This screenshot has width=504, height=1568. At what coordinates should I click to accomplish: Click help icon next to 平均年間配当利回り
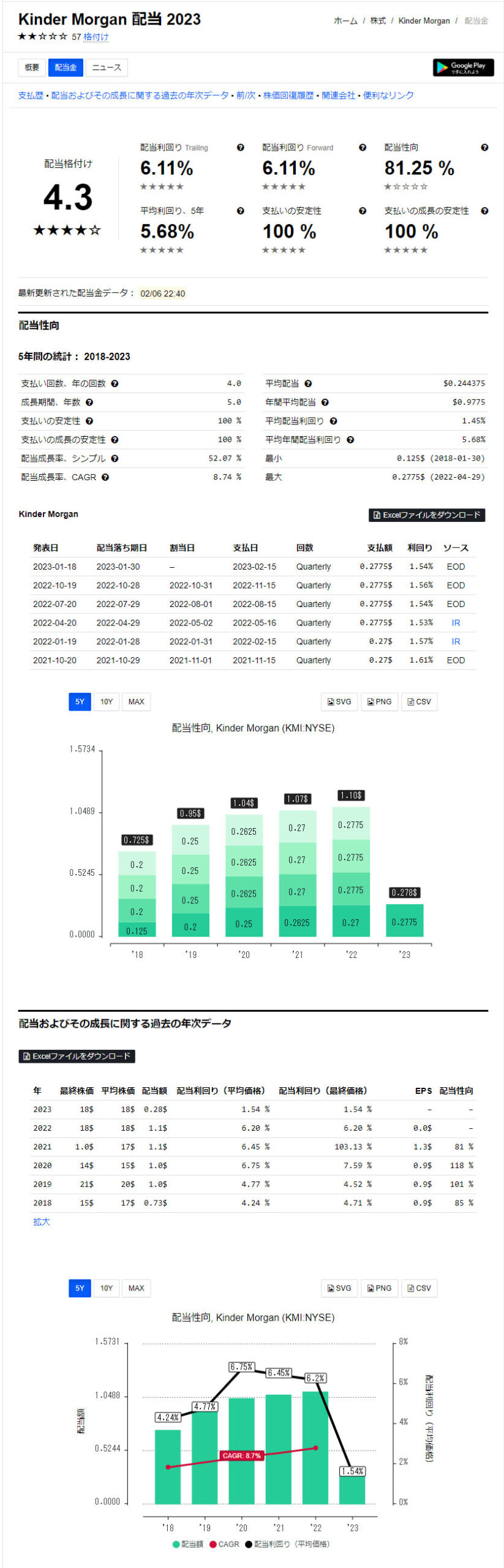pos(350,440)
